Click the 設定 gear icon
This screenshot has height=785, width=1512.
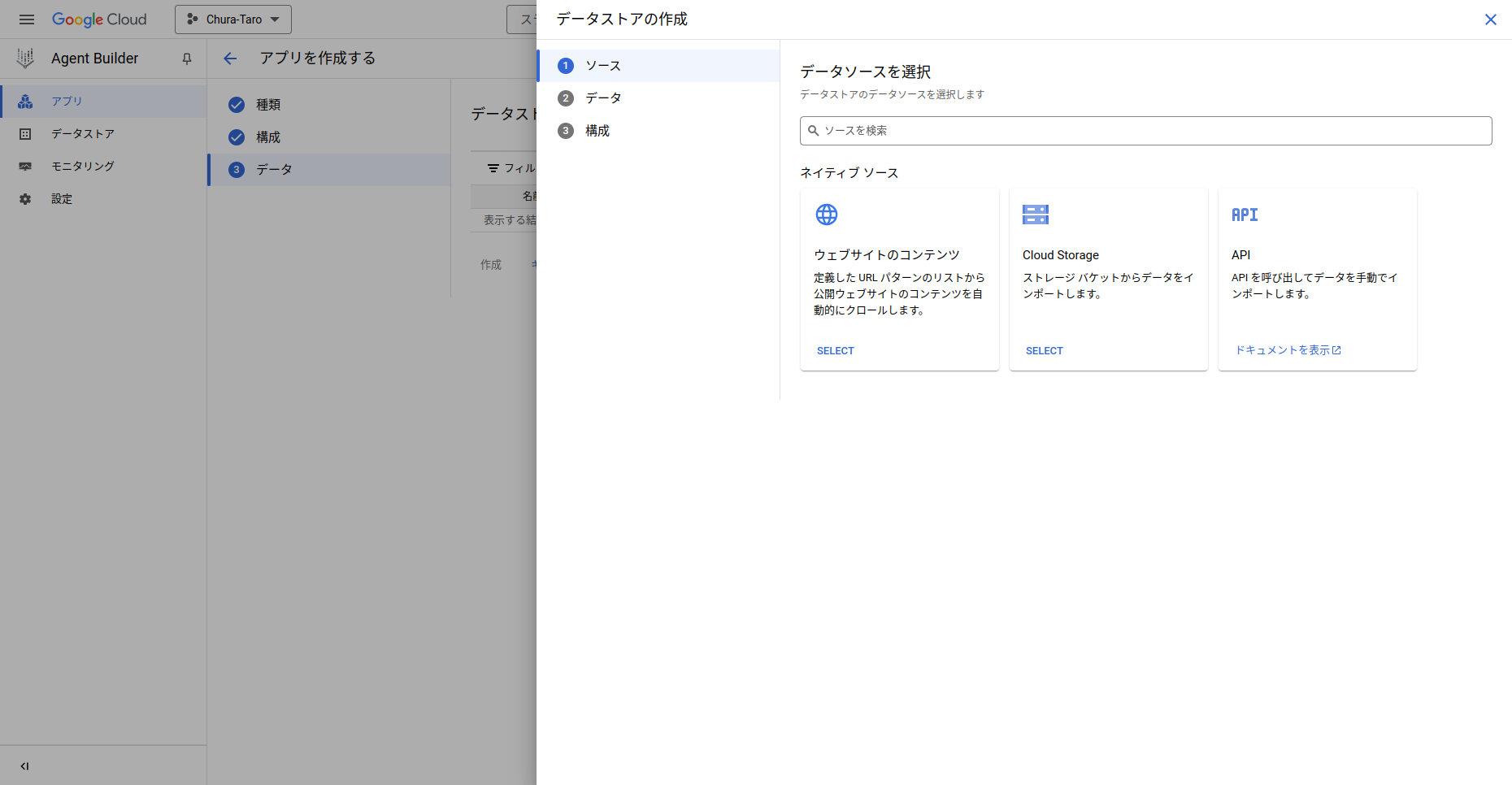click(x=25, y=199)
